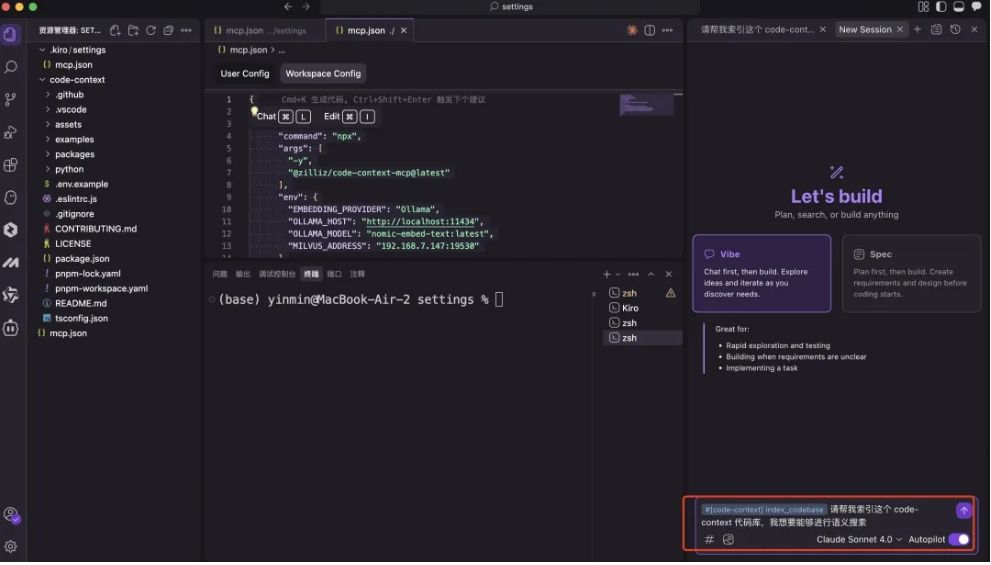This screenshot has width=991, height=565.
Task: Create a new terminal with plus icon
Action: click(607, 274)
